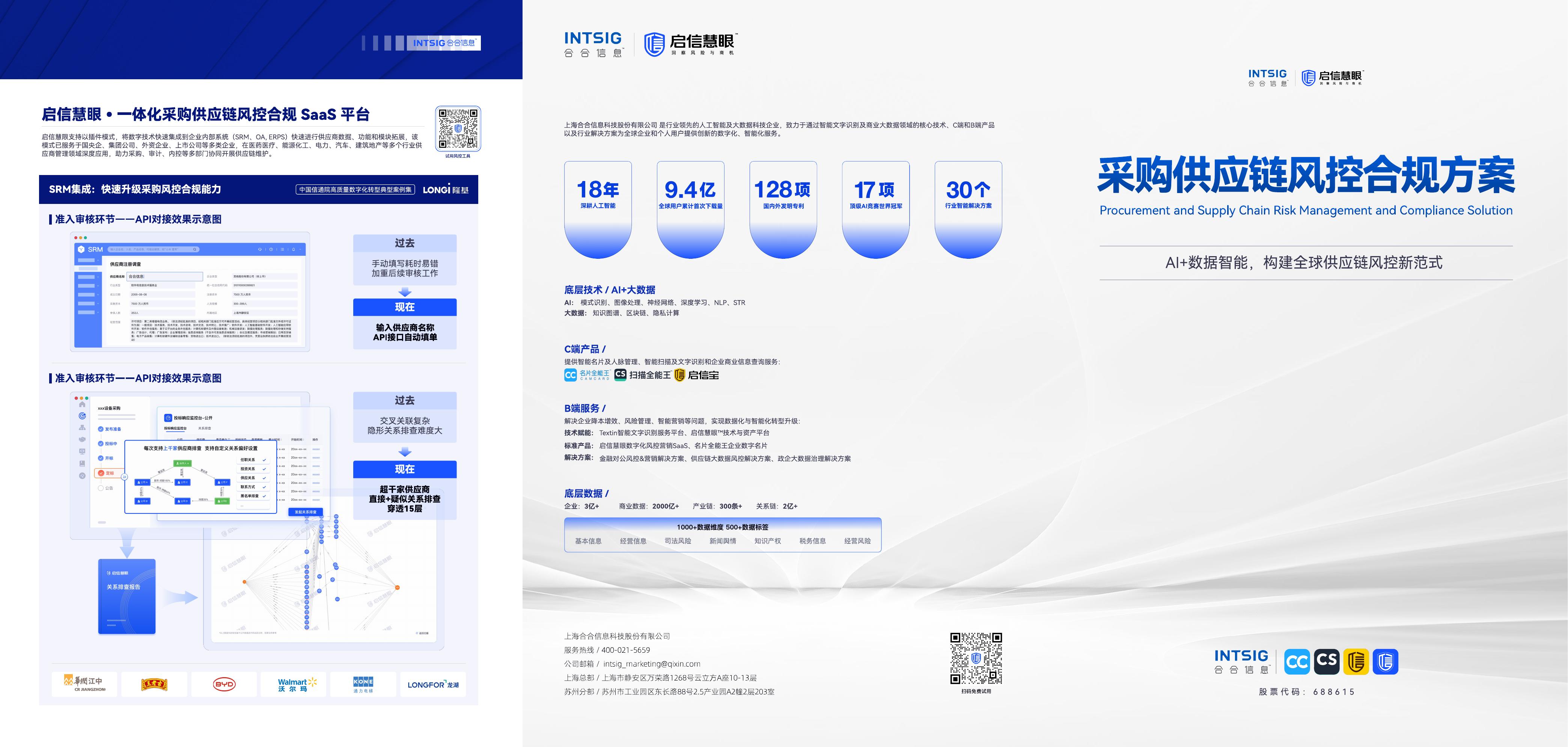Viewport: 1568px width, 747px height.
Task: Click the 128项 国内外发明专利 stat card
Action: click(x=783, y=210)
